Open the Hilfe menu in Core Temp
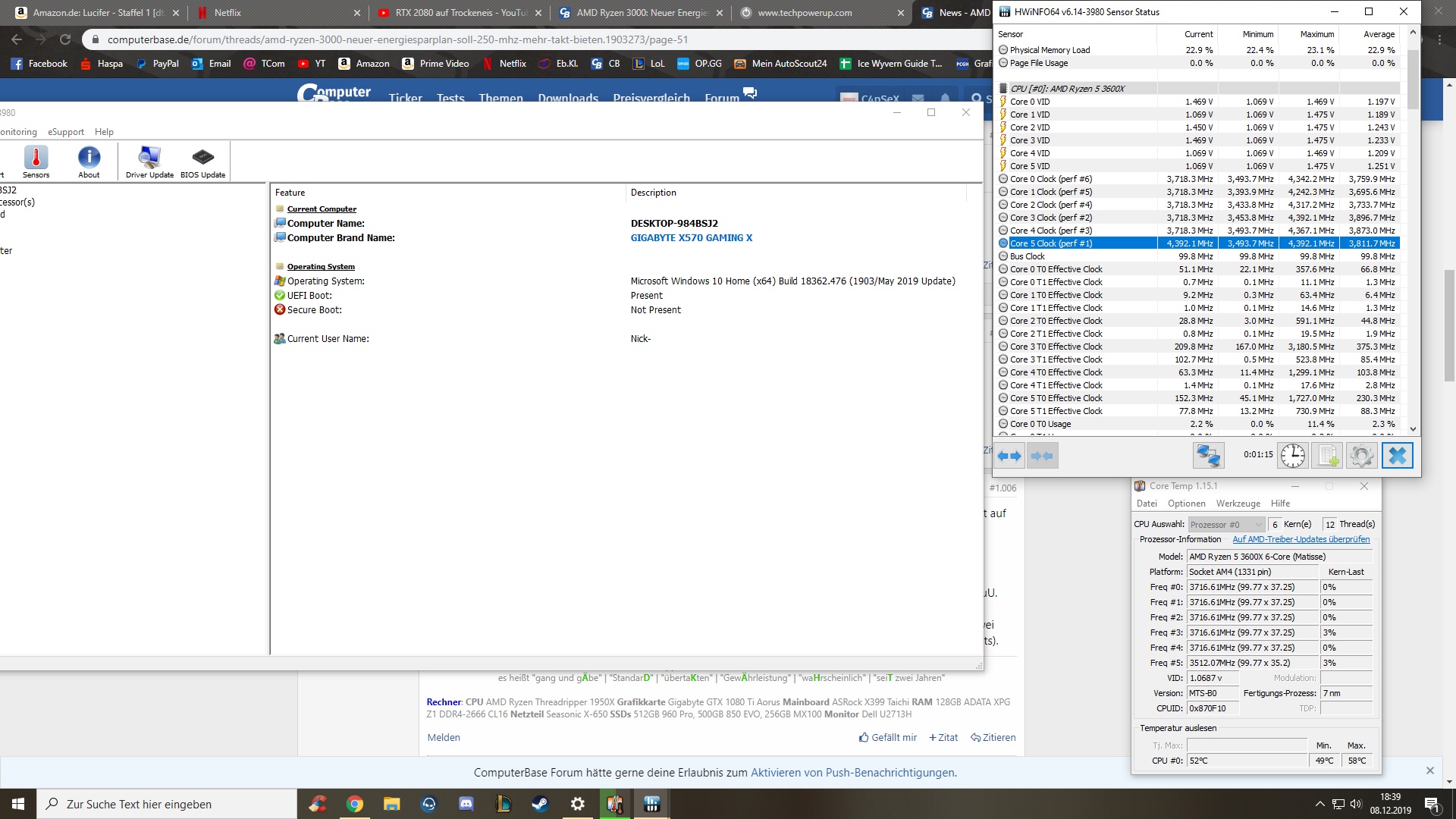 point(1280,504)
